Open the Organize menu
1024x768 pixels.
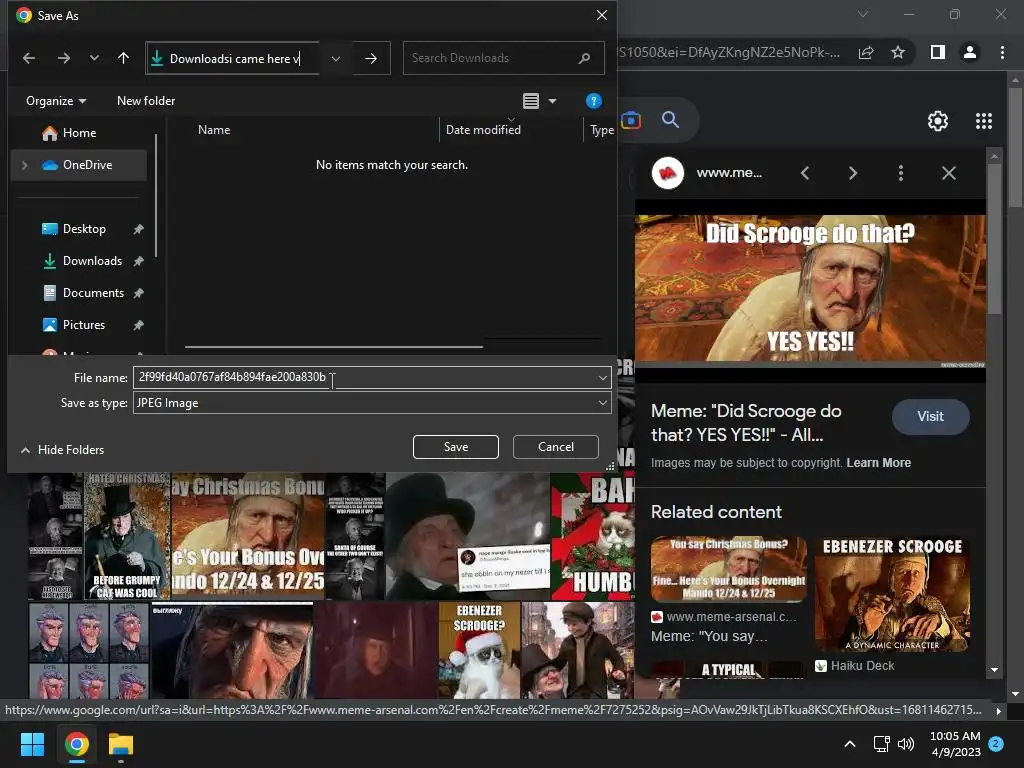pyautogui.click(x=56, y=101)
